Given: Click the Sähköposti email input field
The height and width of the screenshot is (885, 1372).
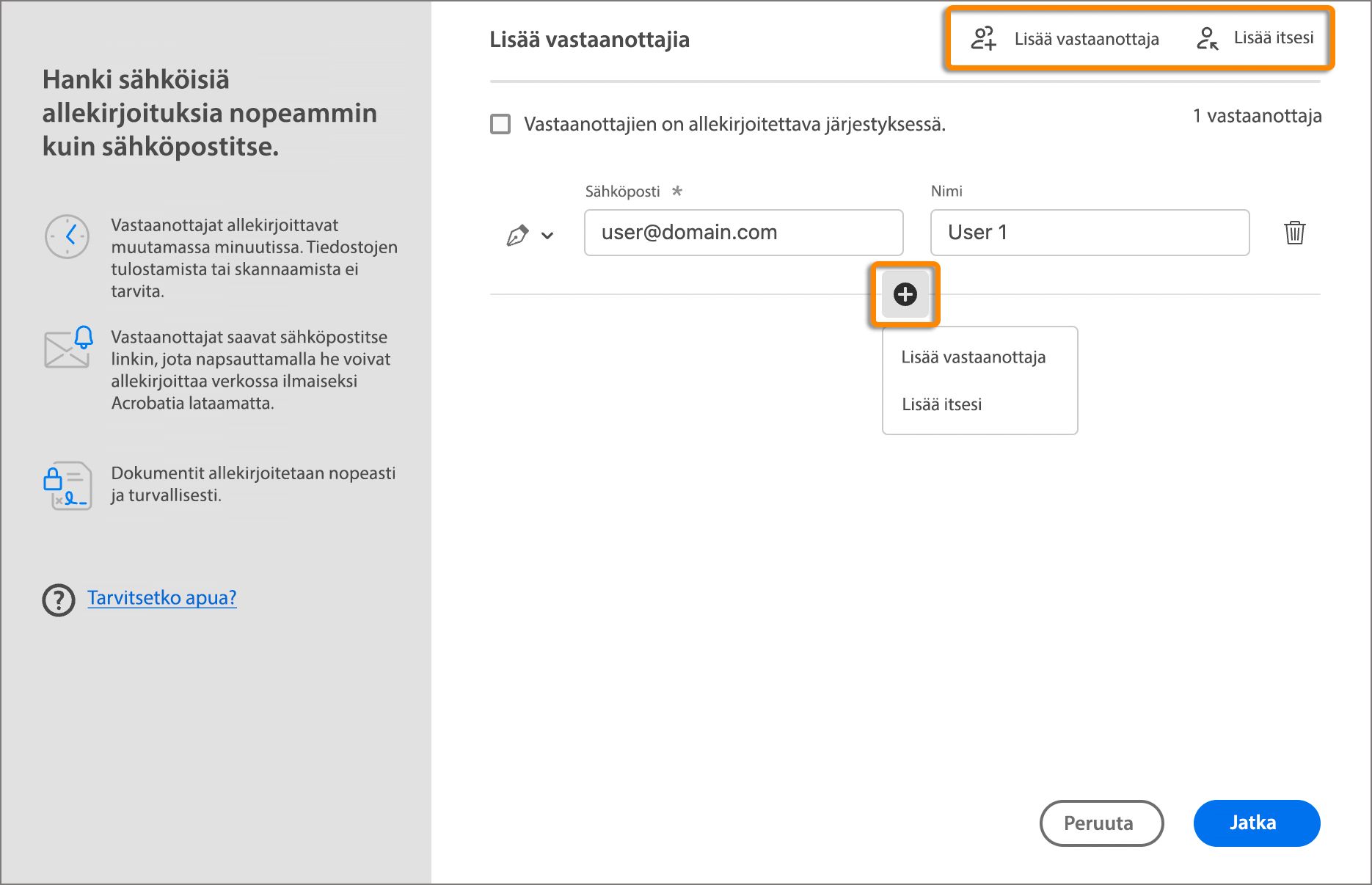Looking at the screenshot, I should tap(742, 233).
